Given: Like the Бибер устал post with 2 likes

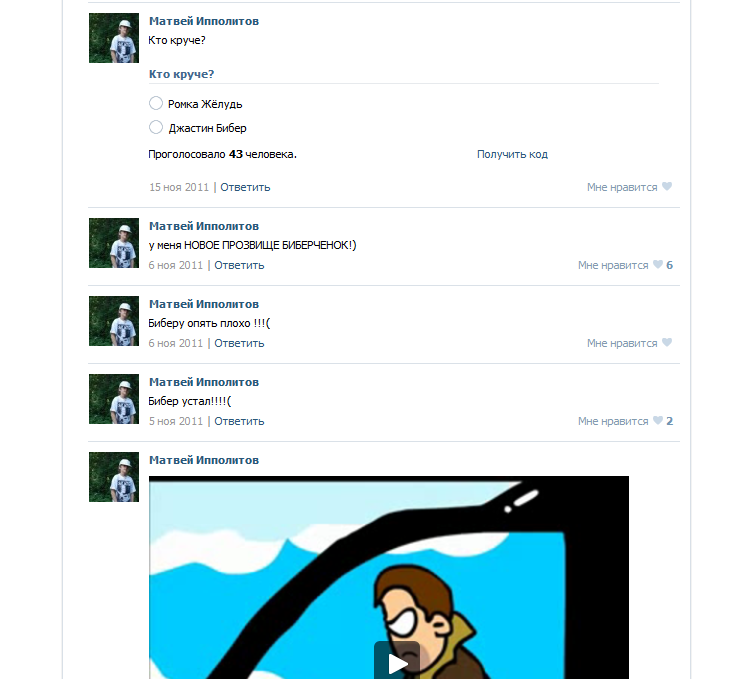Looking at the screenshot, I should [625, 421].
